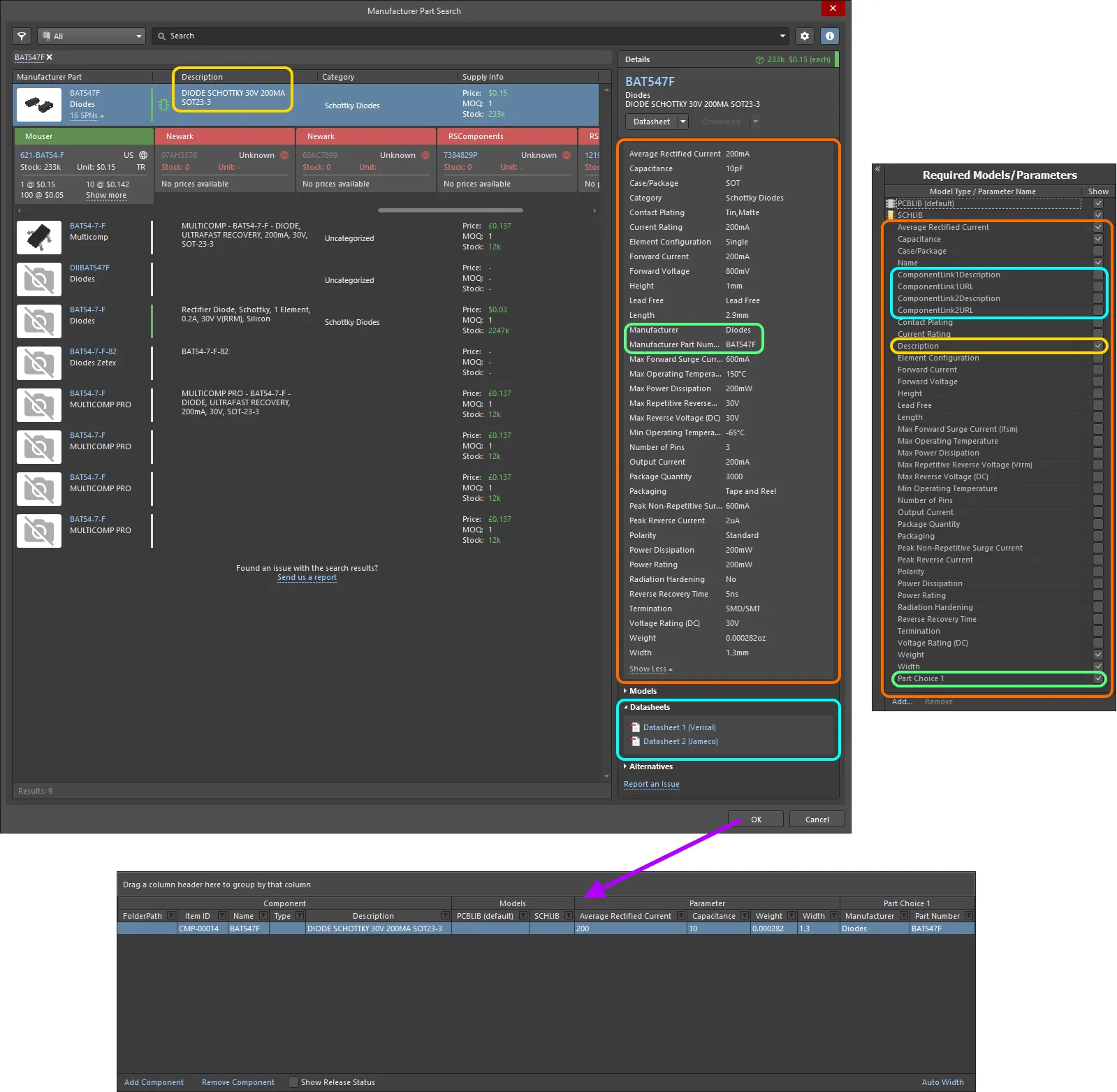
Task: Toggle Show checkbox for Description parameter
Action: [1098, 346]
